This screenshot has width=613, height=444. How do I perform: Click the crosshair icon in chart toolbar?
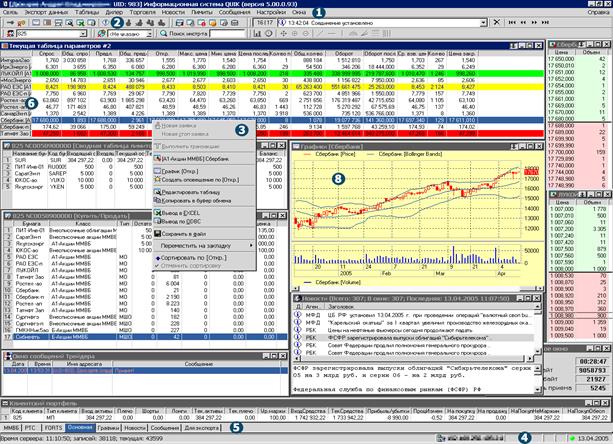[x=284, y=34]
